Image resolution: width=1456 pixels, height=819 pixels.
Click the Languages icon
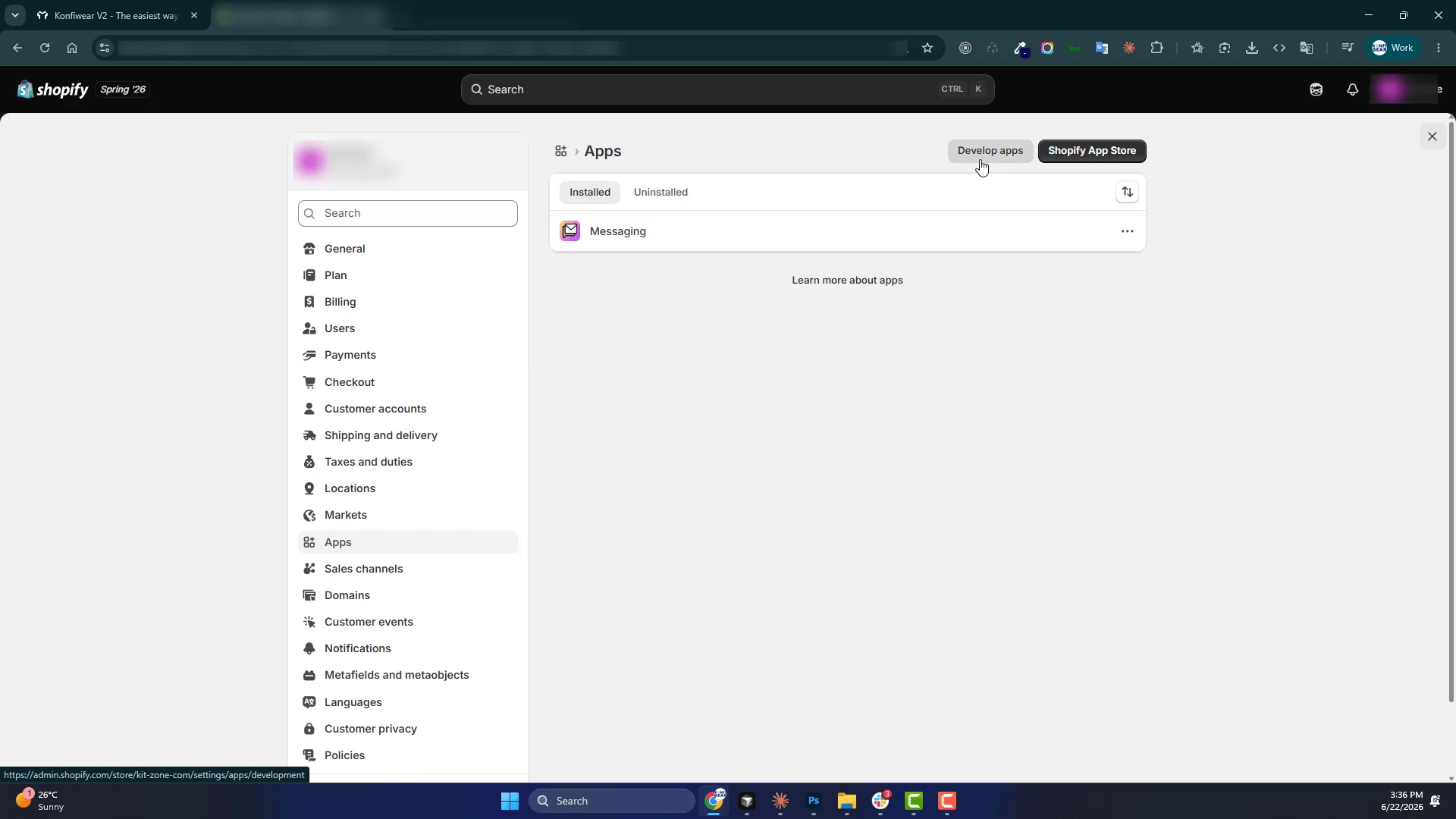click(309, 702)
